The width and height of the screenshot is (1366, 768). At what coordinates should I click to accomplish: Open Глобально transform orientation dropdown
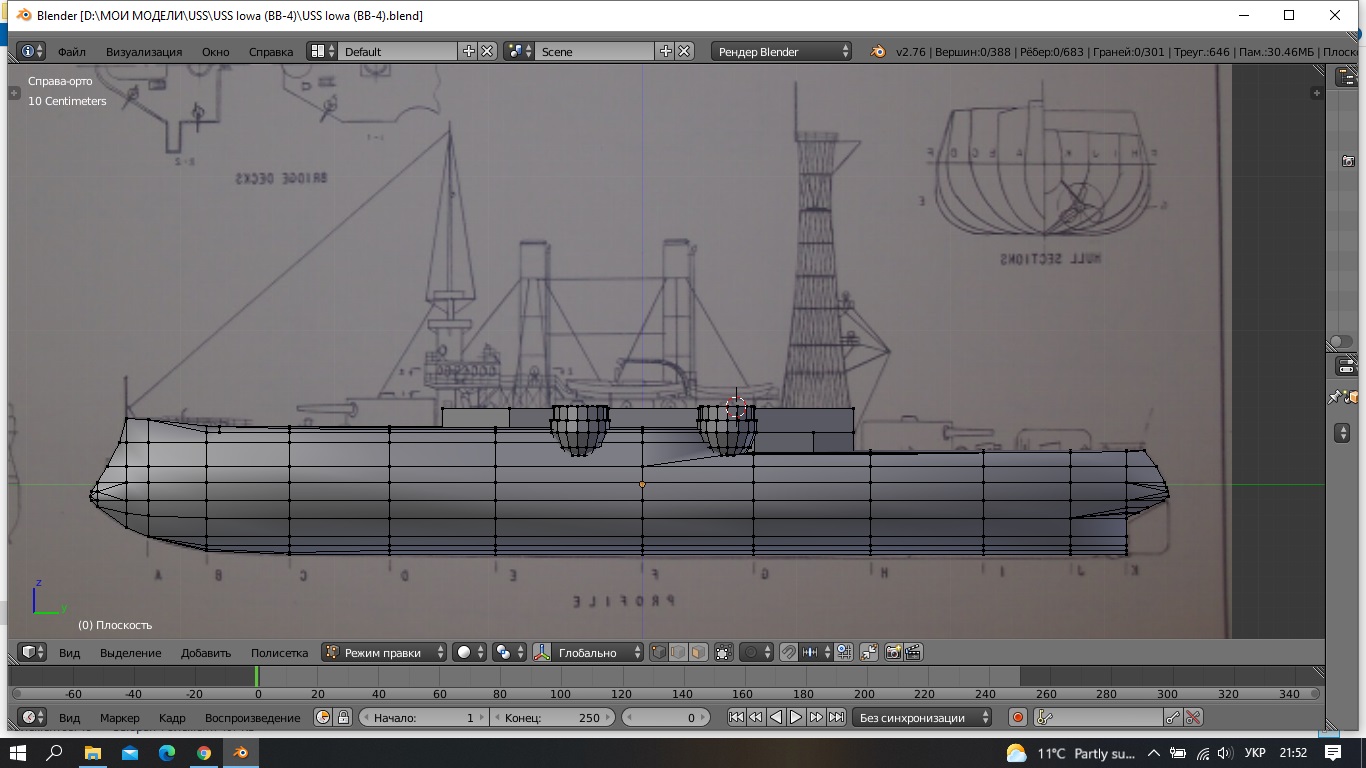(x=589, y=653)
